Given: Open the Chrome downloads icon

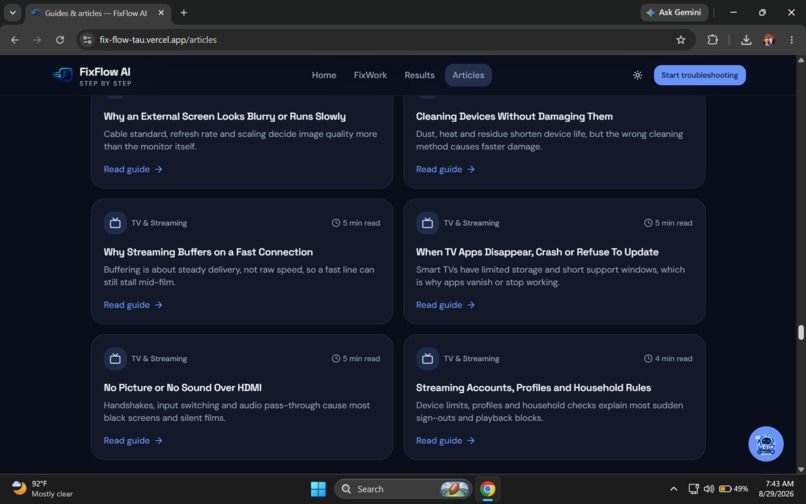Looking at the screenshot, I should (x=746, y=40).
